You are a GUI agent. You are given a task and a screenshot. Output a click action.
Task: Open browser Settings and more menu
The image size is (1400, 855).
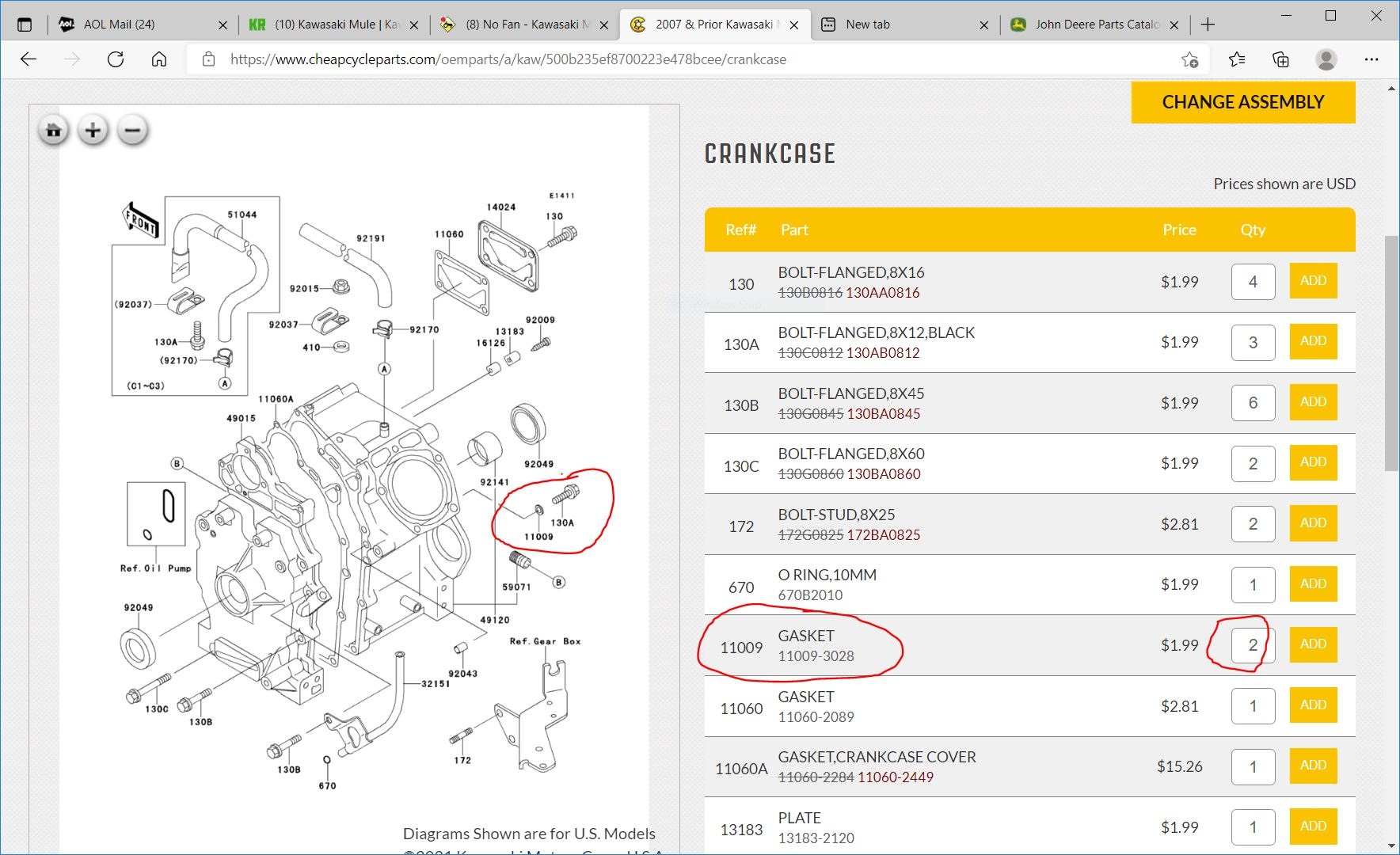(x=1371, y=59)
